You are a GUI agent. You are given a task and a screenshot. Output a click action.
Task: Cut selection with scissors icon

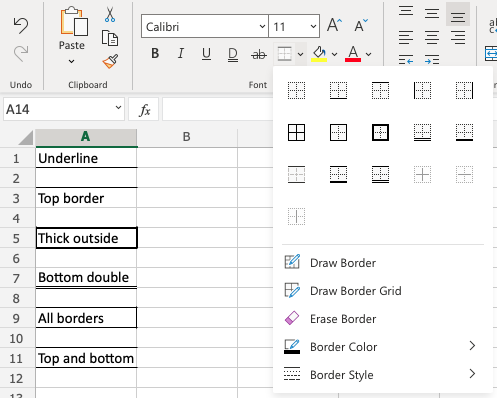(x=110, y=15)
